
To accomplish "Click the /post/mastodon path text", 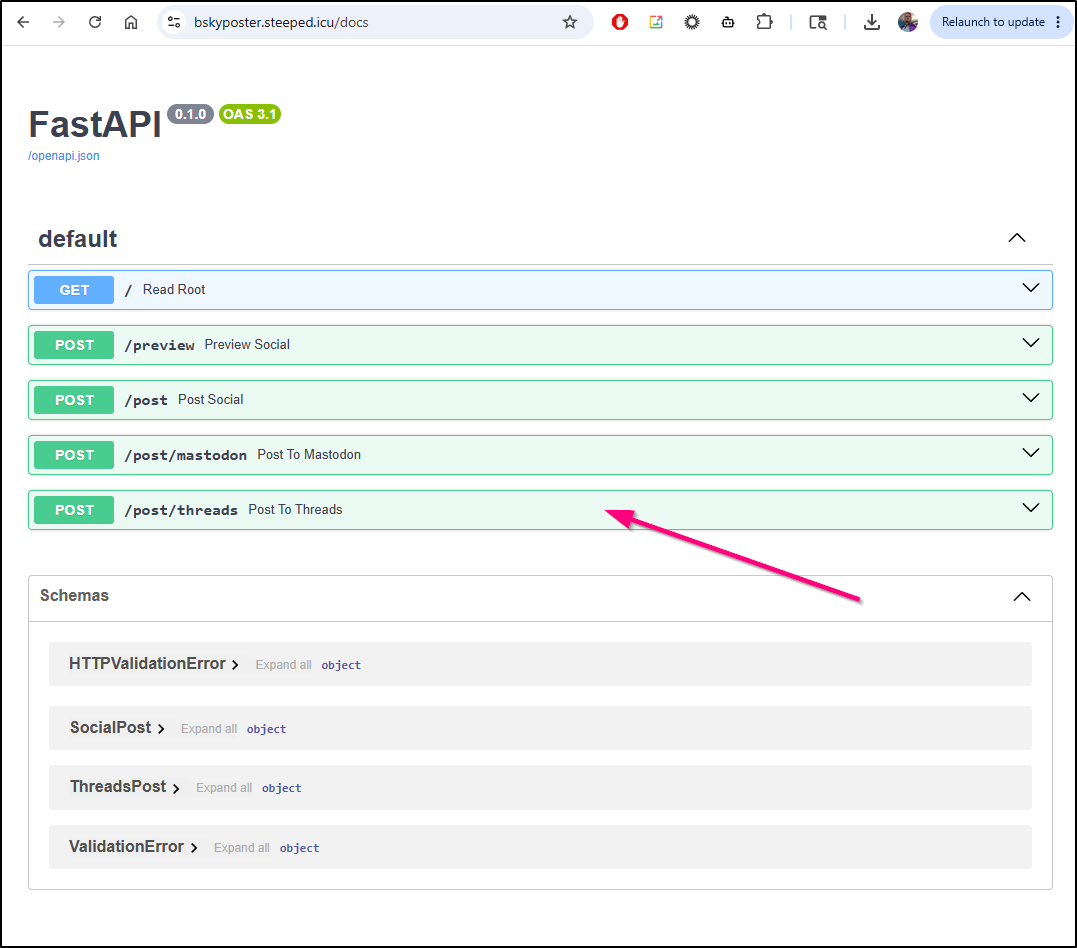I will tap(185, 455).
